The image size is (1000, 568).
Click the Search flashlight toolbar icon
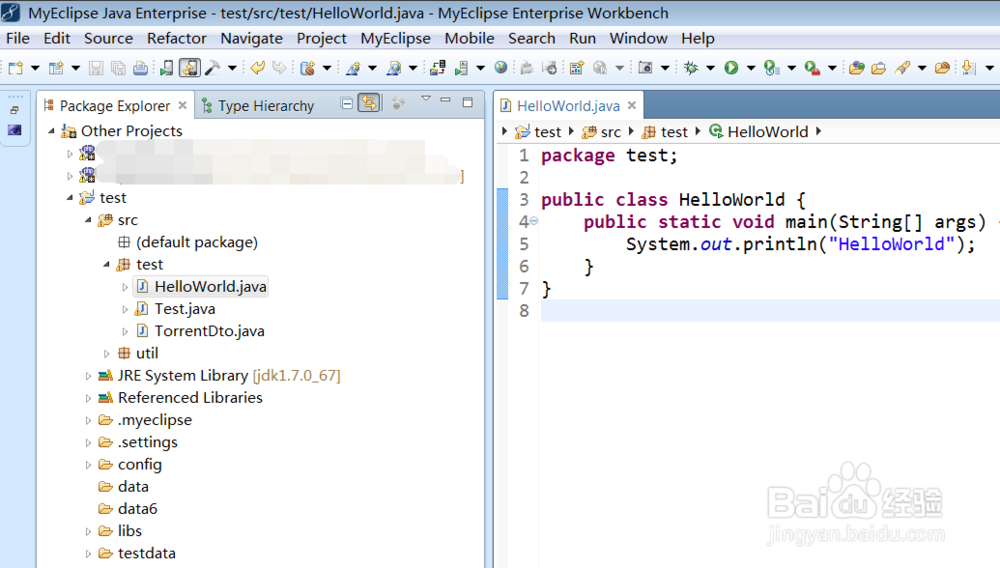(902, 68)
